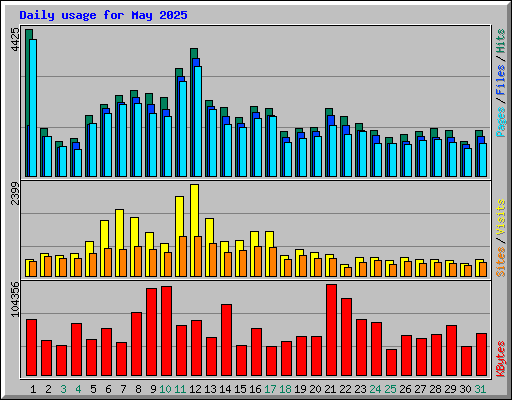Select the orange Sites bar for day 22
The height and width of the screenshot is (400, 512).
point(348,272)
